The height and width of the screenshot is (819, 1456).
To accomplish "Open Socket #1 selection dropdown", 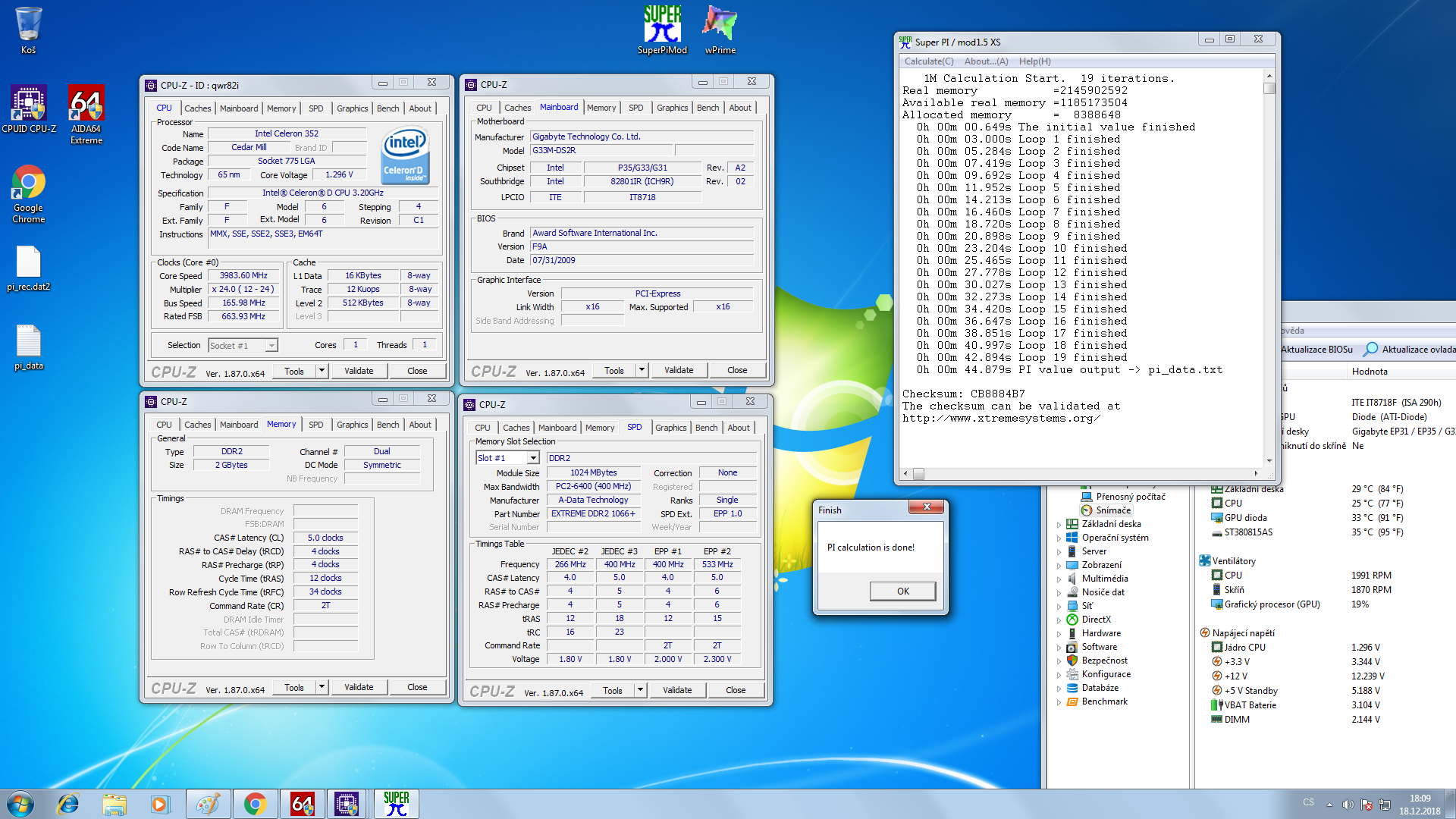I will 271,345.
